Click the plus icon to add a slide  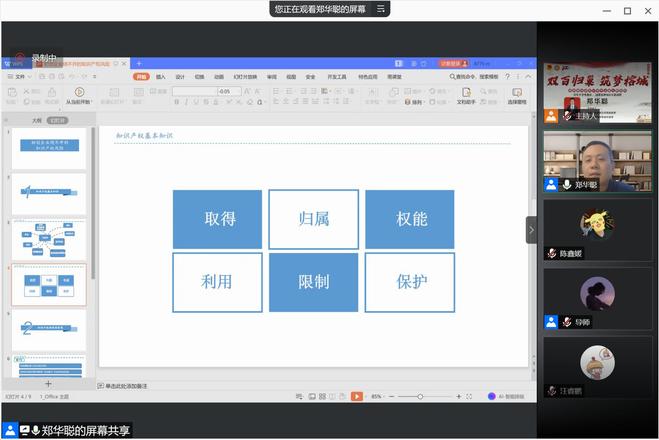(48, 383)
